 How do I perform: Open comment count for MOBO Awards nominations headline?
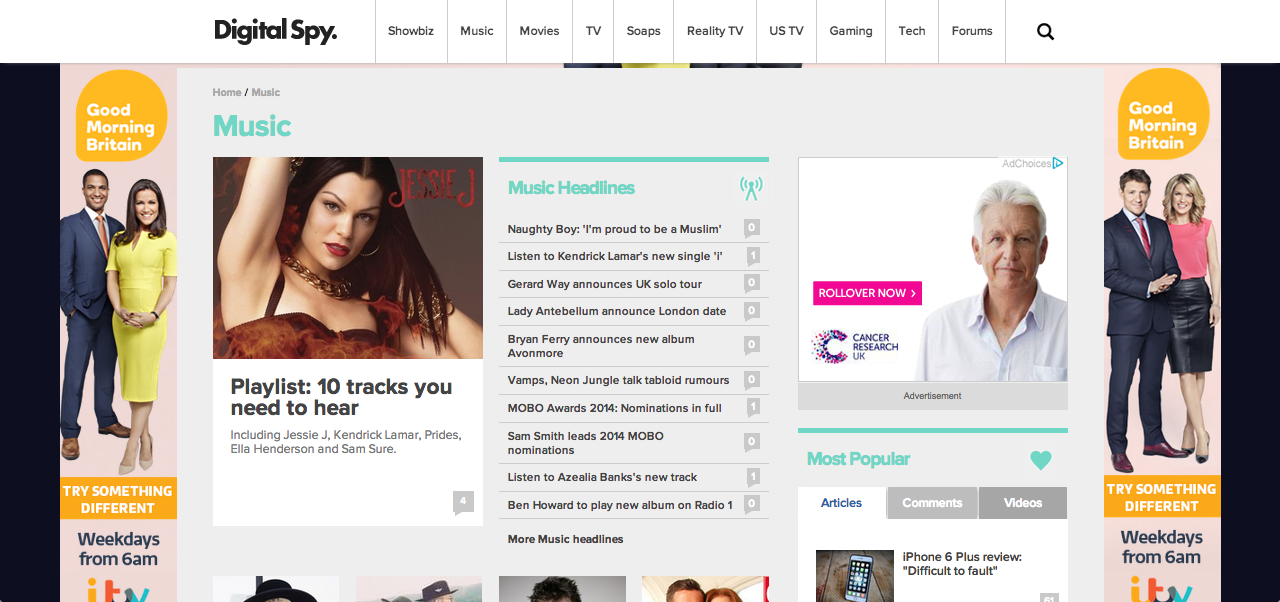click(752, 407)
